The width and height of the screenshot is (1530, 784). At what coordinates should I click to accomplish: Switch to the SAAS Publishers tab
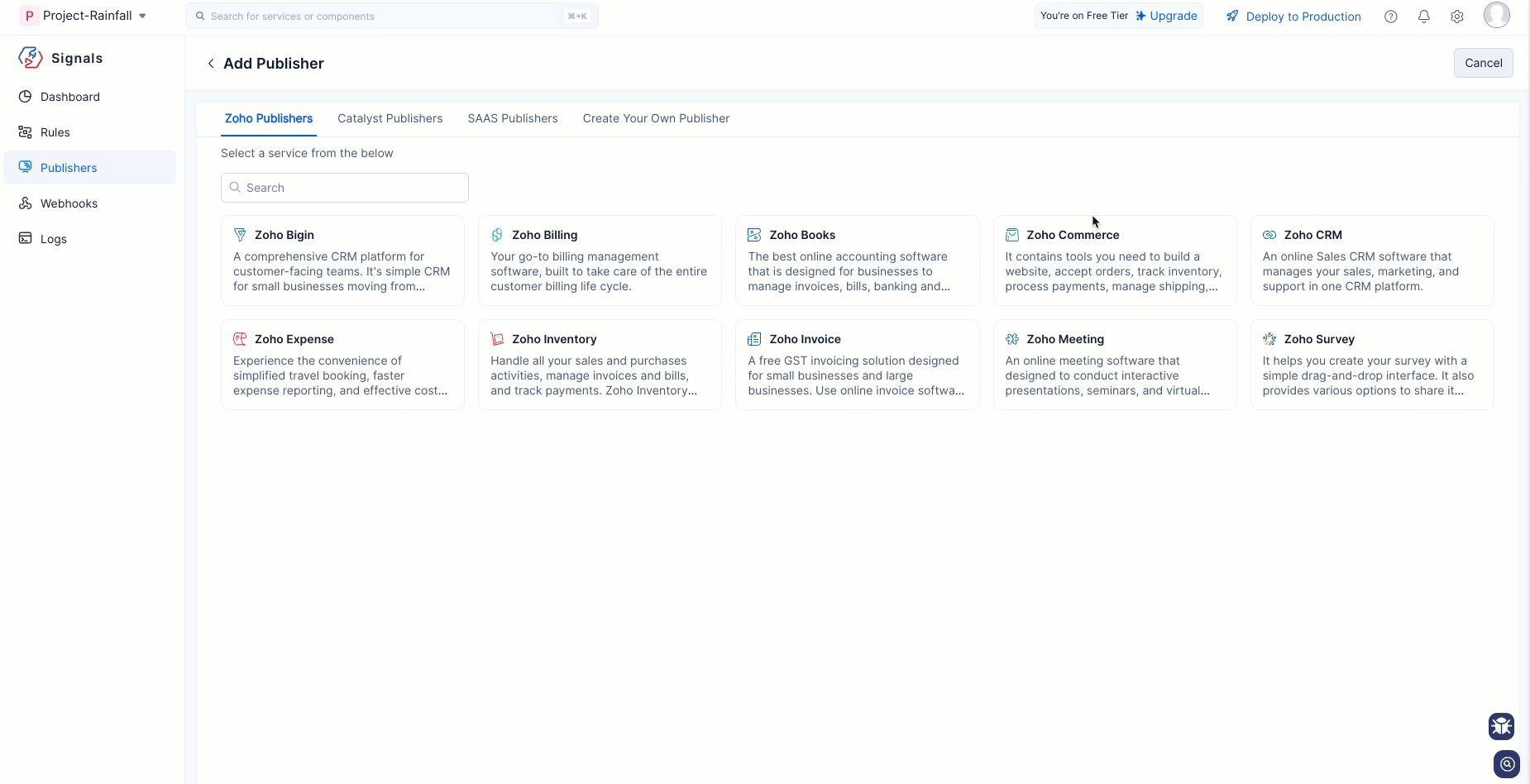pos(512,118)
